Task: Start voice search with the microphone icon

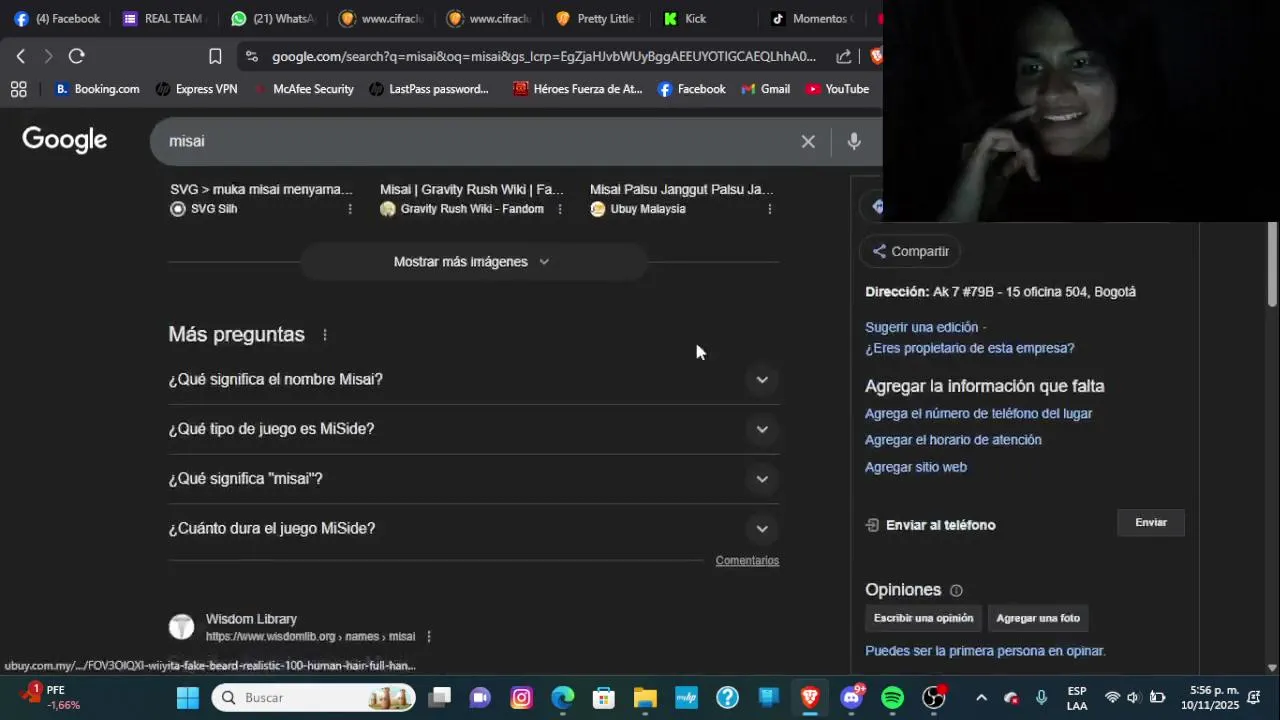Action: [x=854, y=141]
